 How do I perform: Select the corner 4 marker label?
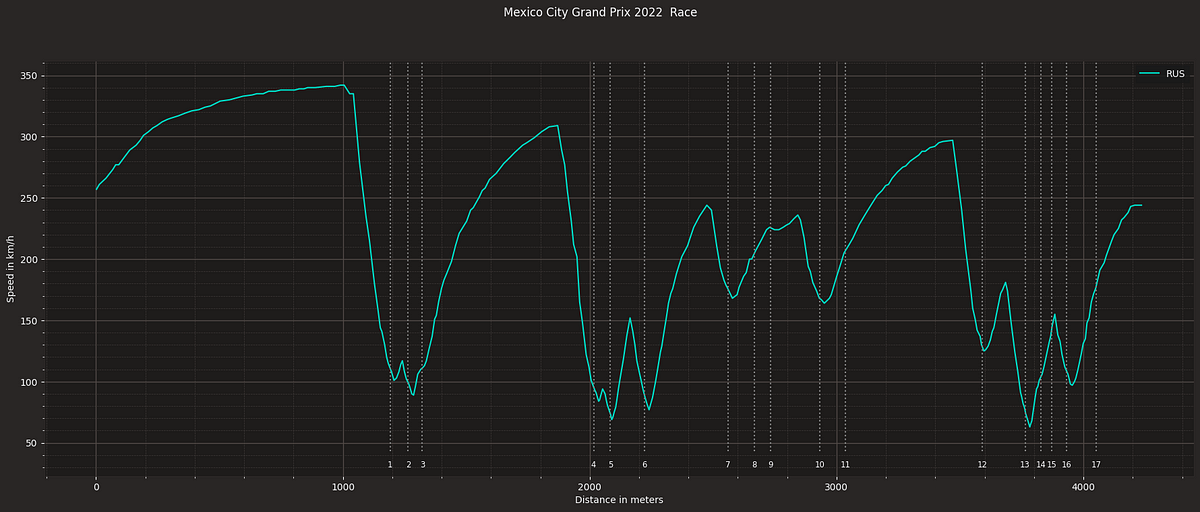(593, 465)
